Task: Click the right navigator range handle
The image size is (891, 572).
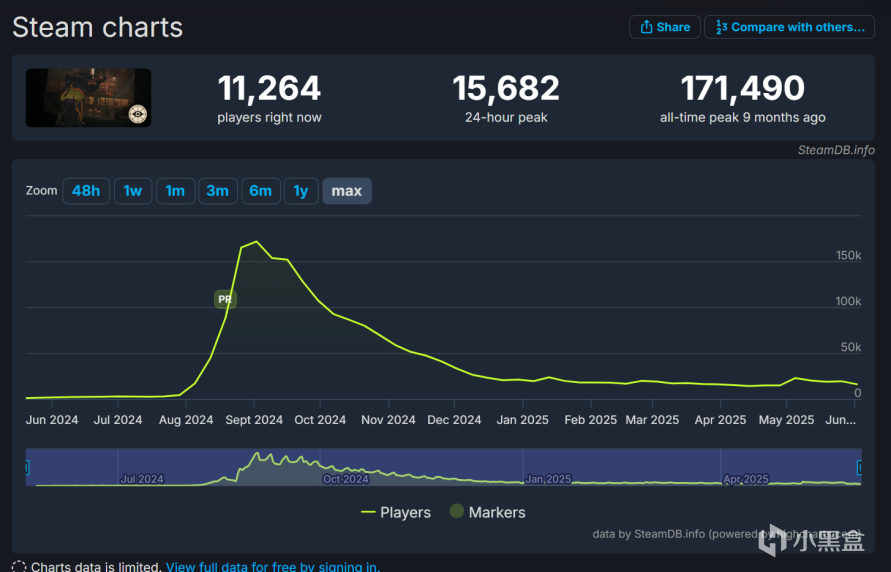Action: coord(859,467)
